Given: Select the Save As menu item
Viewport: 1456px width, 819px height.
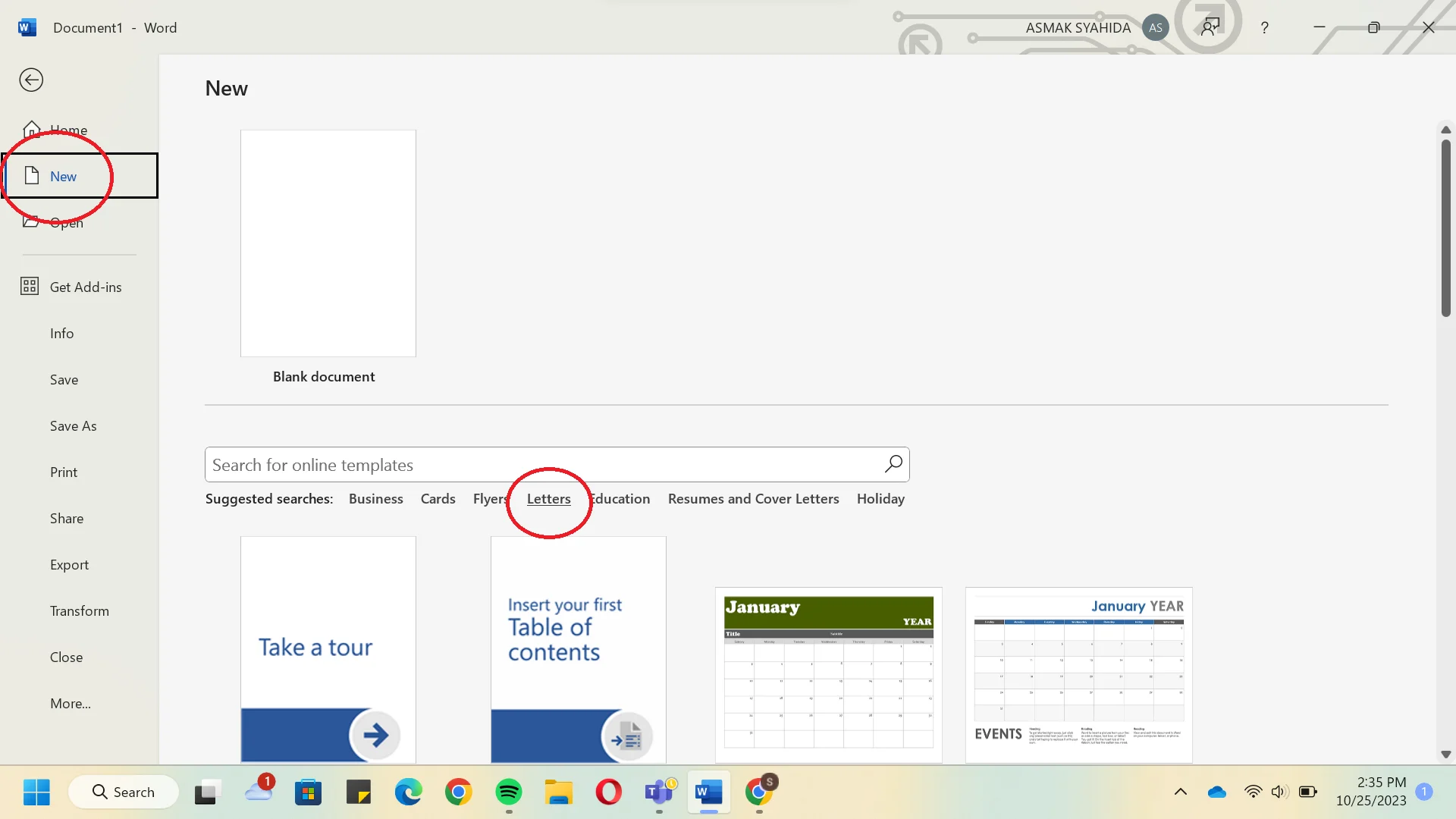Looking at the screenshot, I should pos(74,426).
